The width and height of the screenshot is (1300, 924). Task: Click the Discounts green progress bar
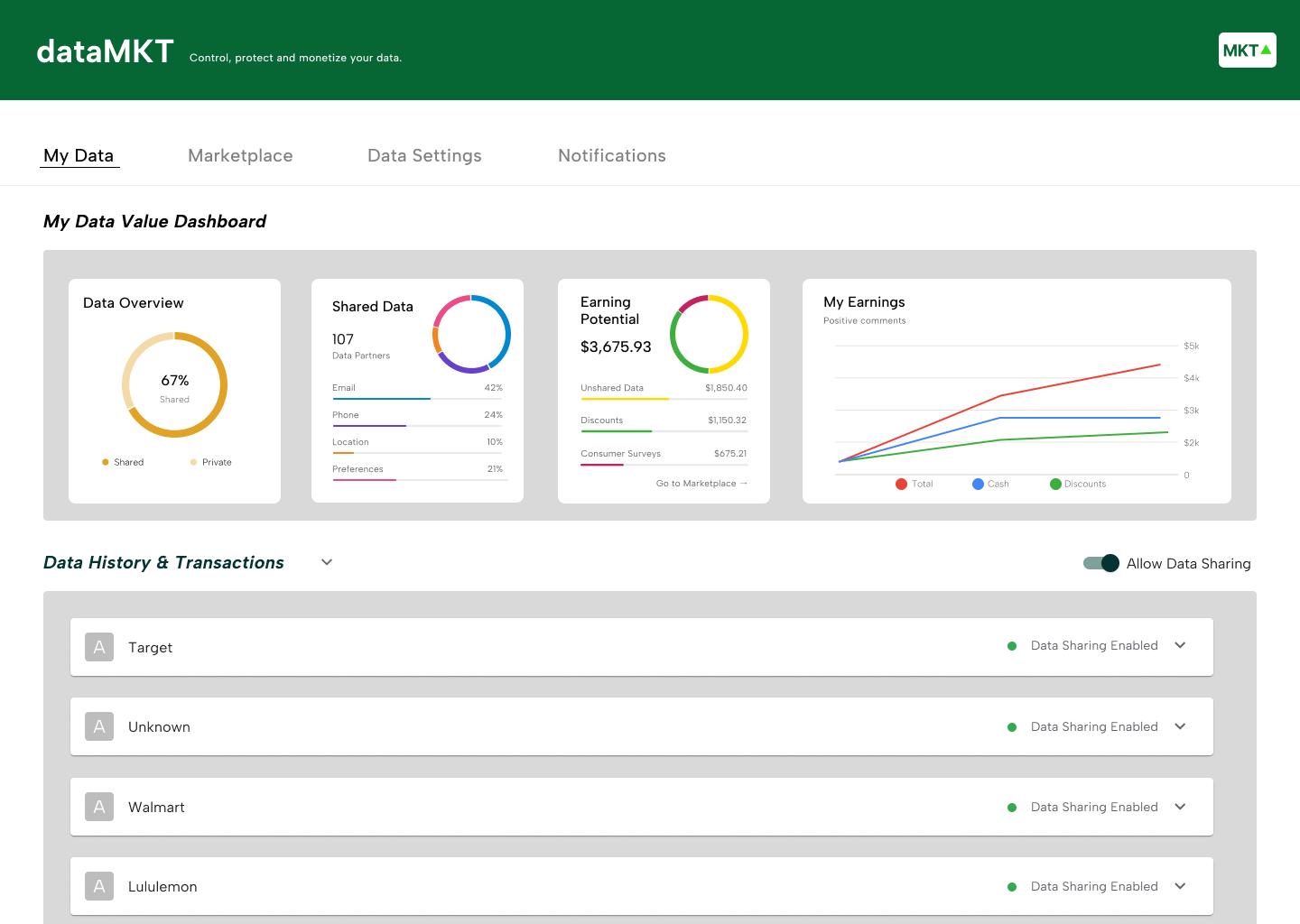tap(664, 431)
